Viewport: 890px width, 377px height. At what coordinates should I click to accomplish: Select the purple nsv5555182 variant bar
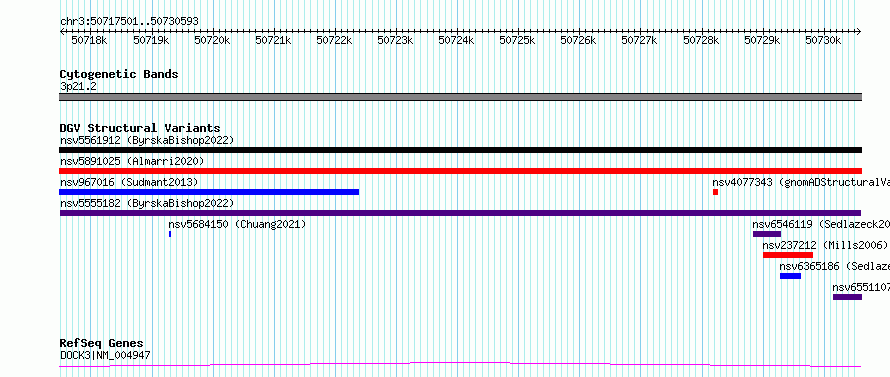coord(460,213)
